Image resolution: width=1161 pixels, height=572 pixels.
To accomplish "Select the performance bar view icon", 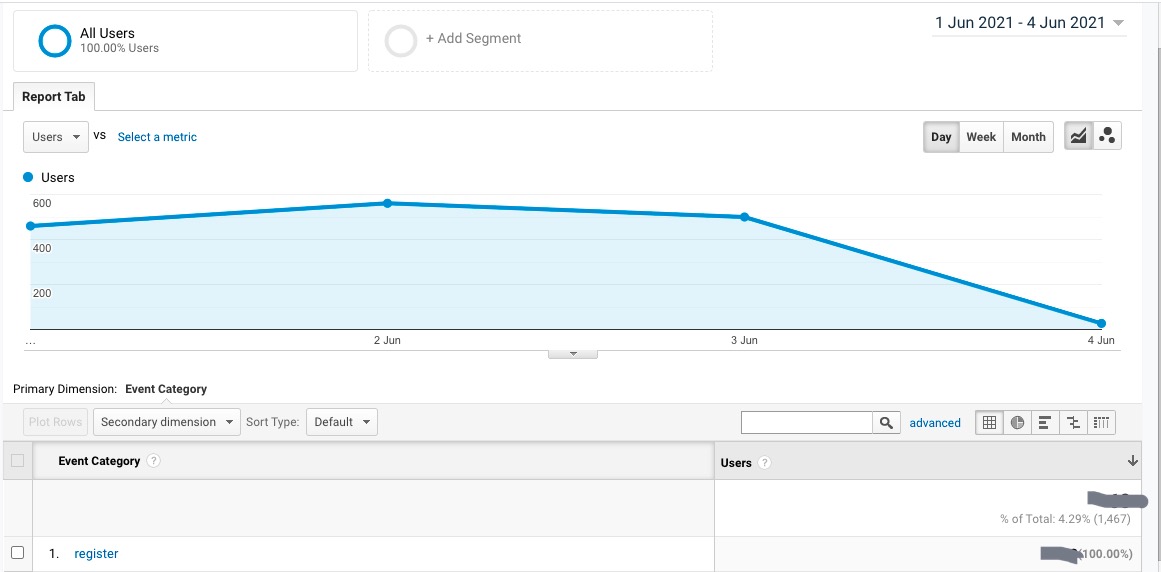I will point(1045,423).
